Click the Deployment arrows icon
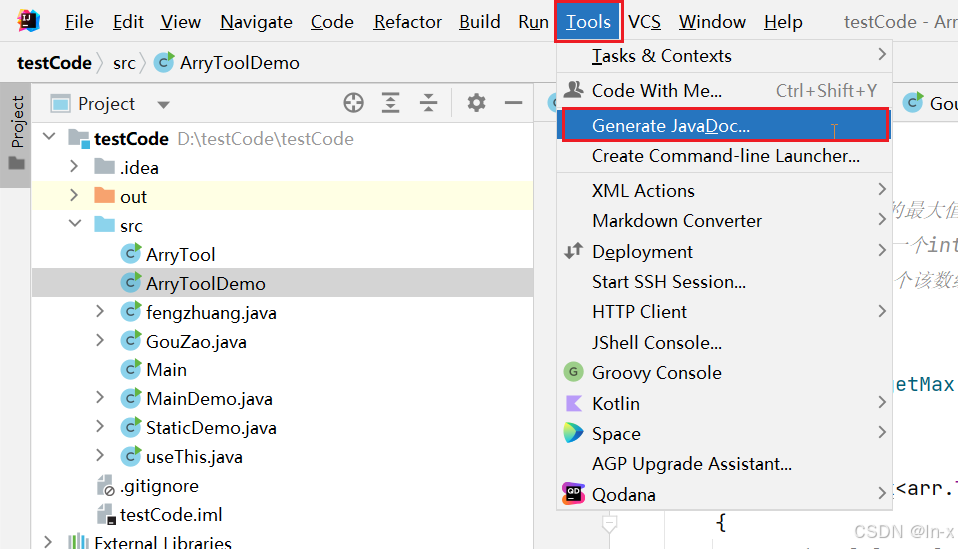Viewport: 958px width, 549px height. (x=573, y=251)
